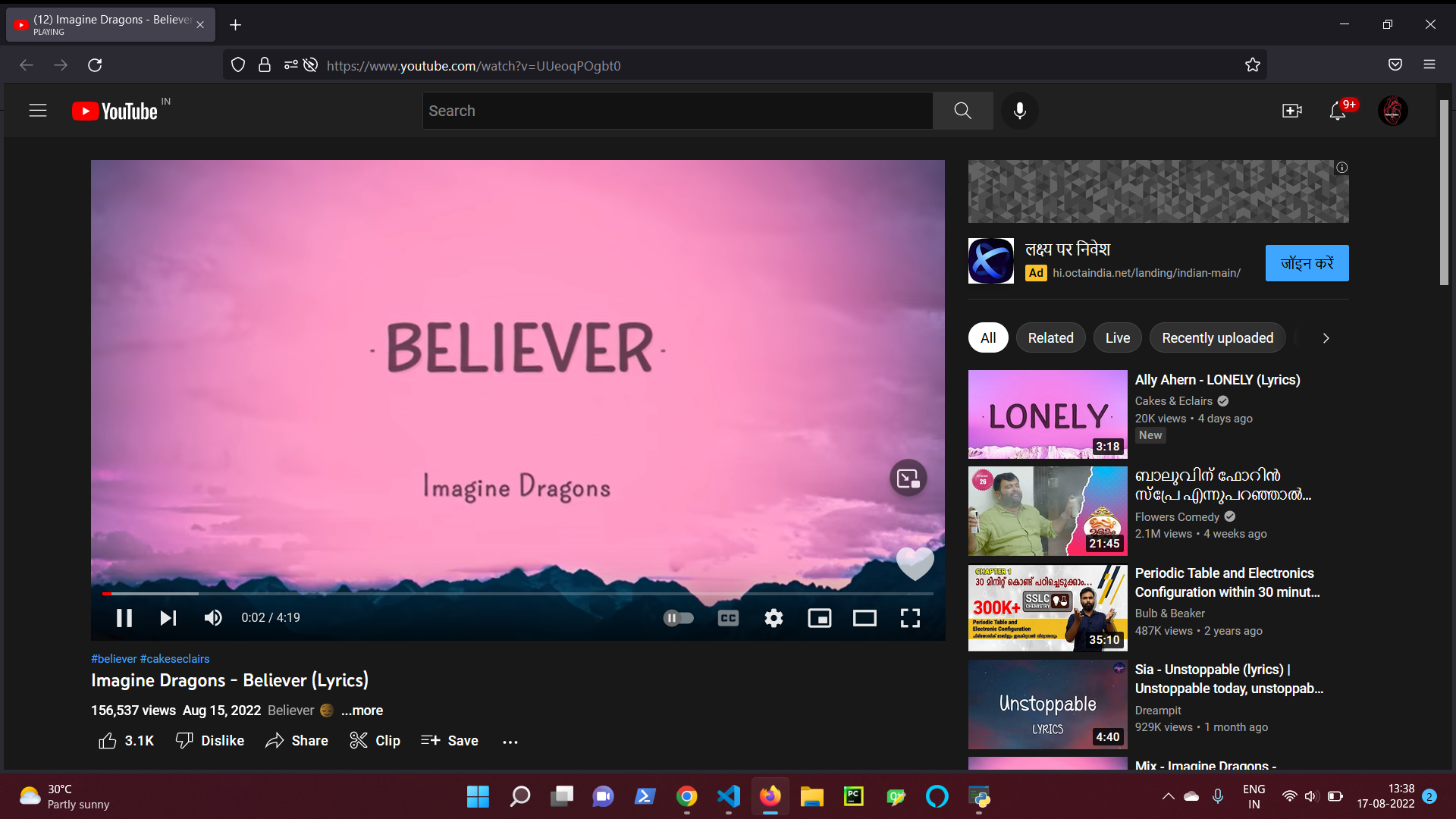Bookmark this page with the star
Viewport: 1456px width, 819px height.
(1253, 65)
